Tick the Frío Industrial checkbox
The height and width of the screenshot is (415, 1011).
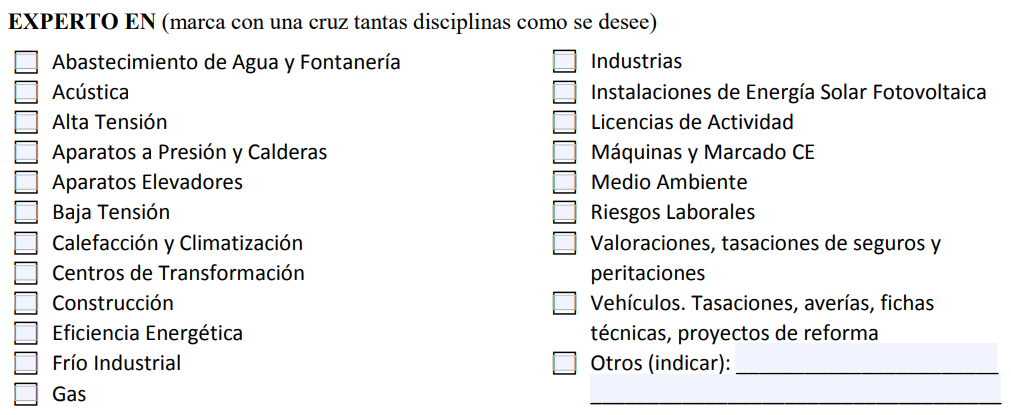click(x=26, y=363)
